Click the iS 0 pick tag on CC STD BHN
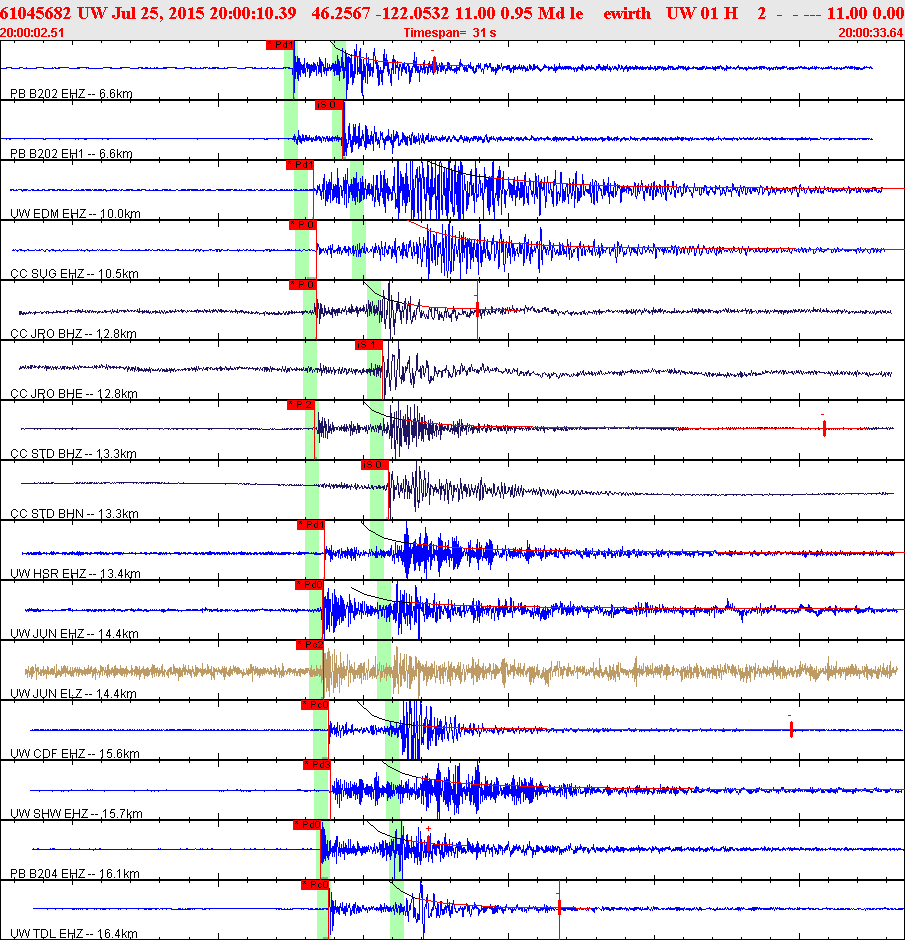The width and height of the screenshot is (905, 940). coord(375,465)
